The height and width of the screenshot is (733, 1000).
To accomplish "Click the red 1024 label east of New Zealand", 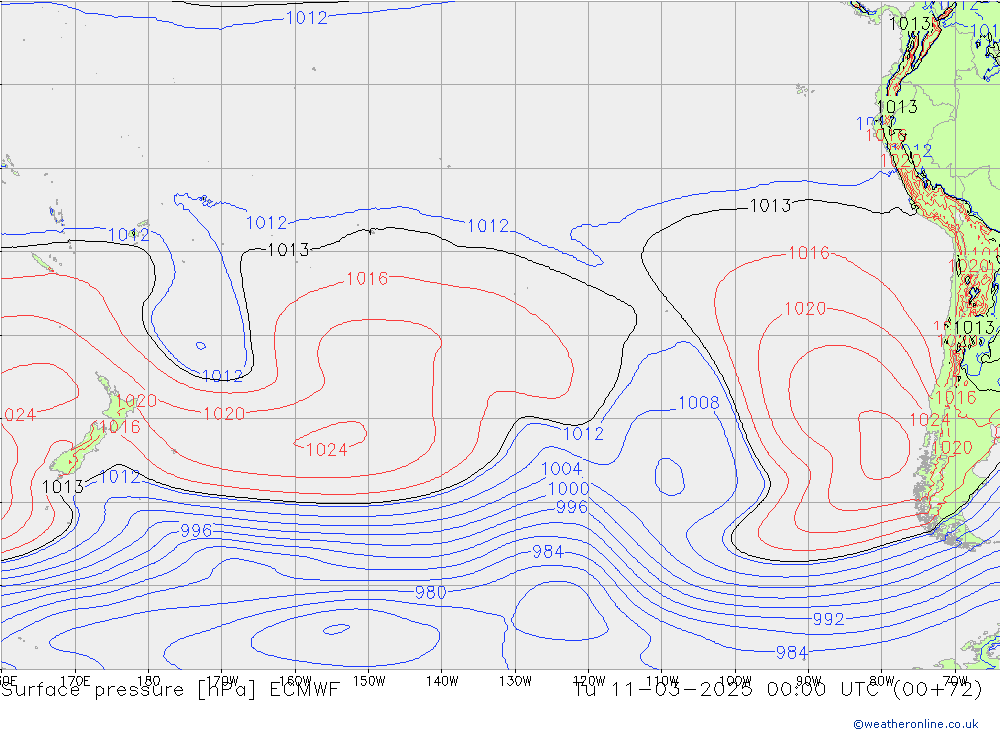I will [x=327, y=450].
